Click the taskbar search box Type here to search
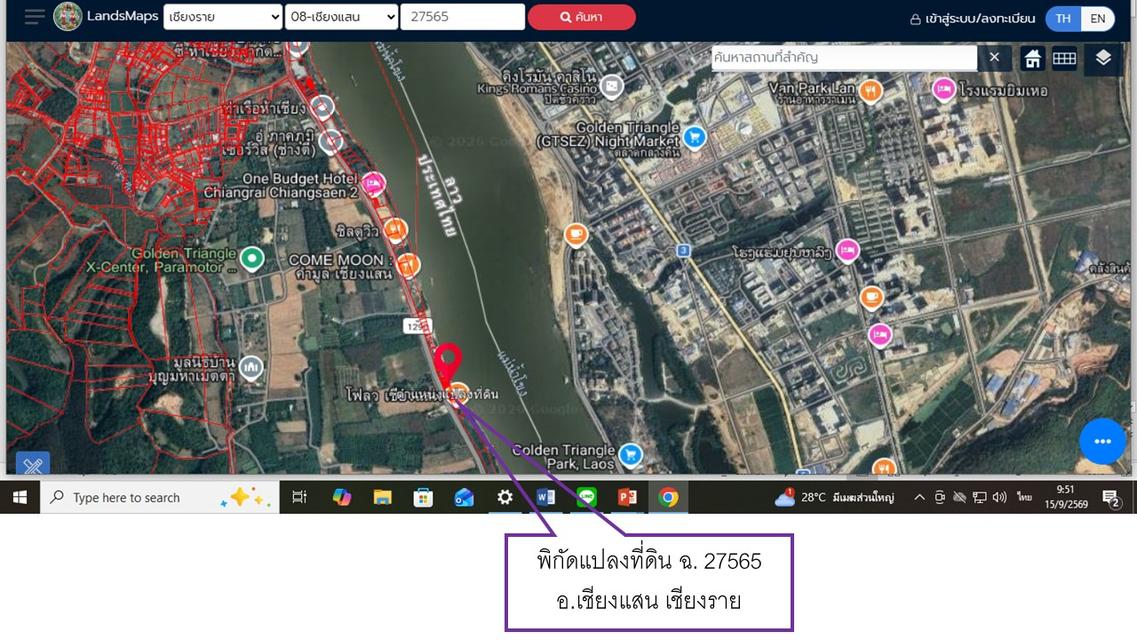 (160, 497)
